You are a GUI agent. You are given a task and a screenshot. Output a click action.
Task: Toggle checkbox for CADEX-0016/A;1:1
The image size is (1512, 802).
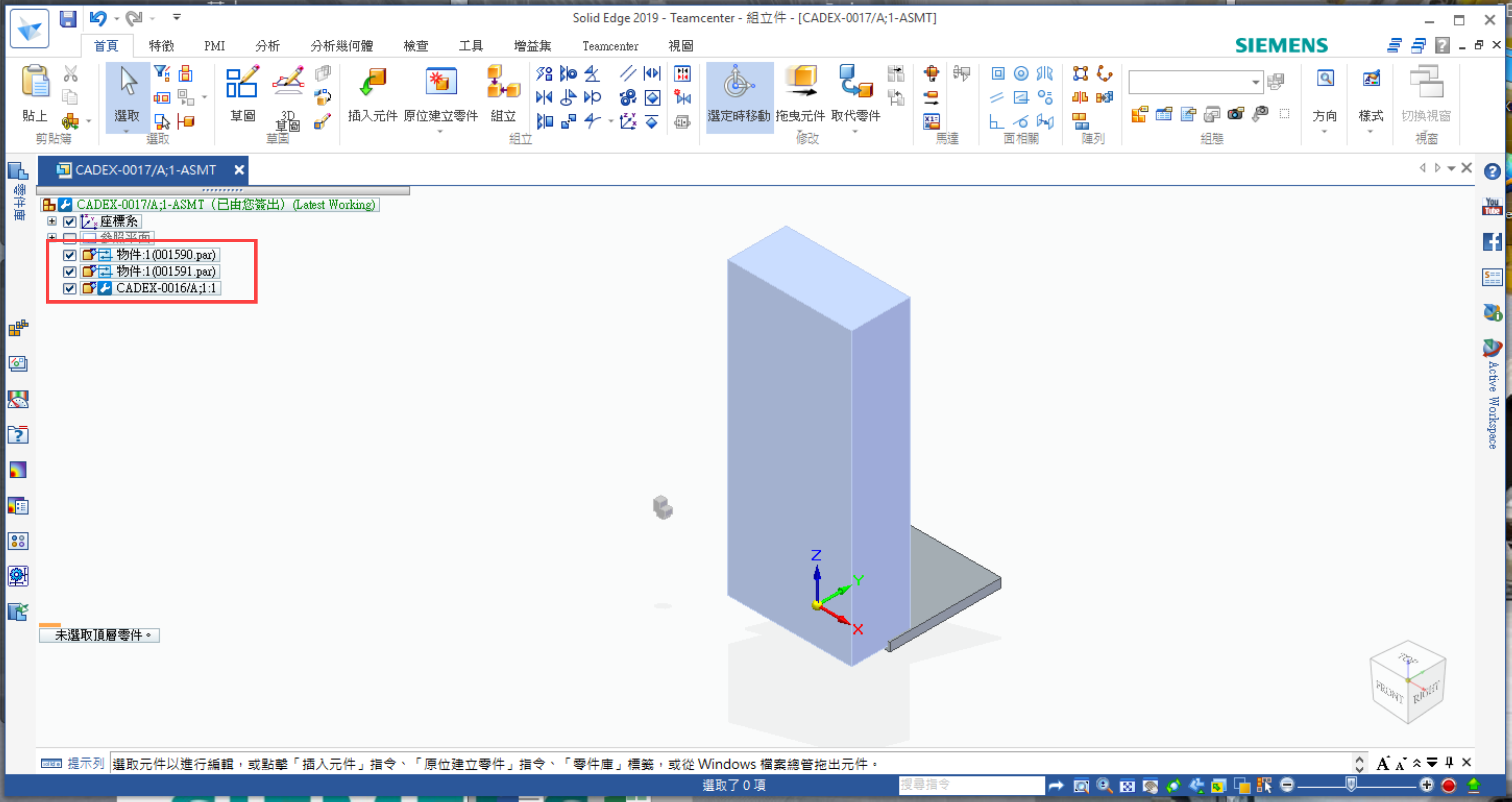(x=70, y=288)
